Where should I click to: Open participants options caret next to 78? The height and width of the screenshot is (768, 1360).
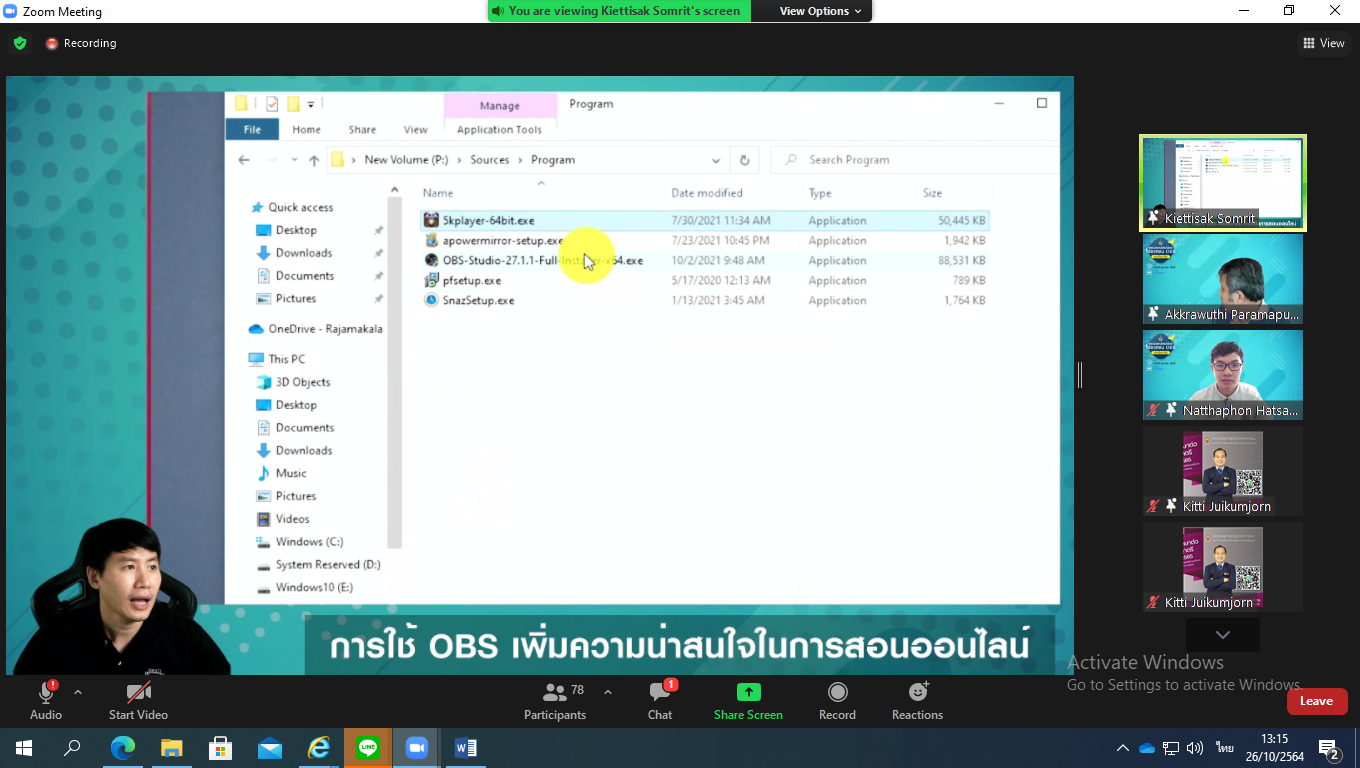pos(608,692)
